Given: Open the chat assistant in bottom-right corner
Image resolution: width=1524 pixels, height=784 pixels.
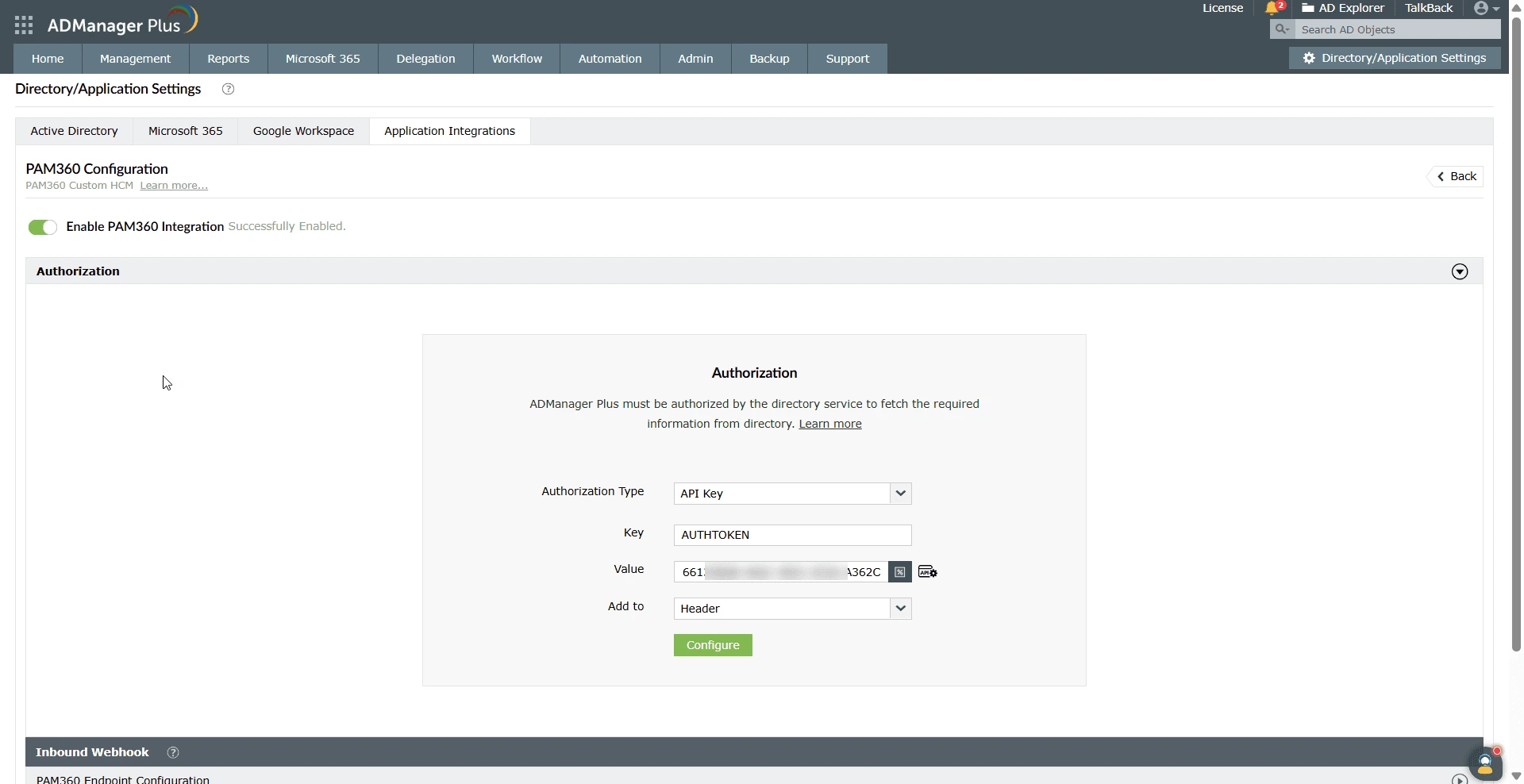Looking at the screenshot, I should coord(1486,763).
